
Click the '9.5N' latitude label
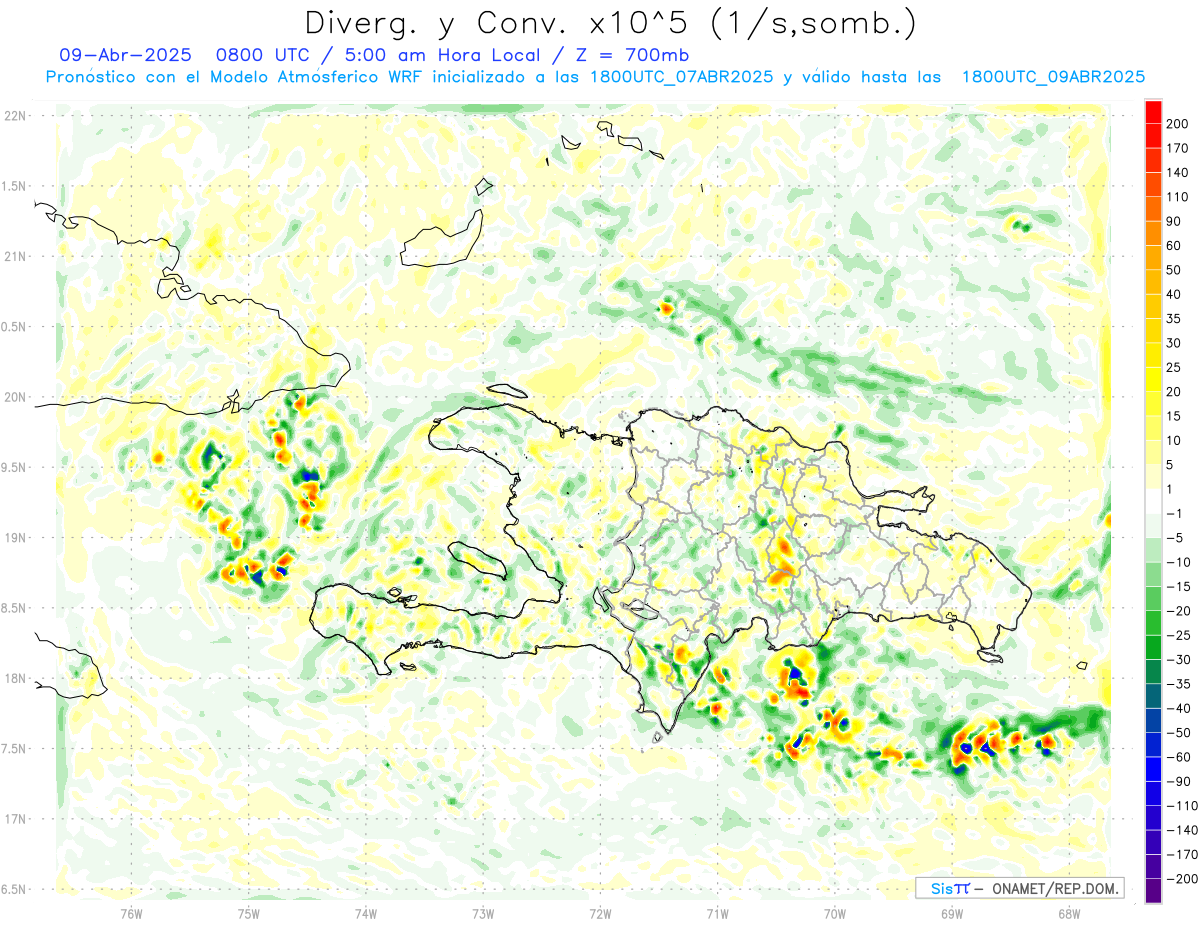point(14,467)
